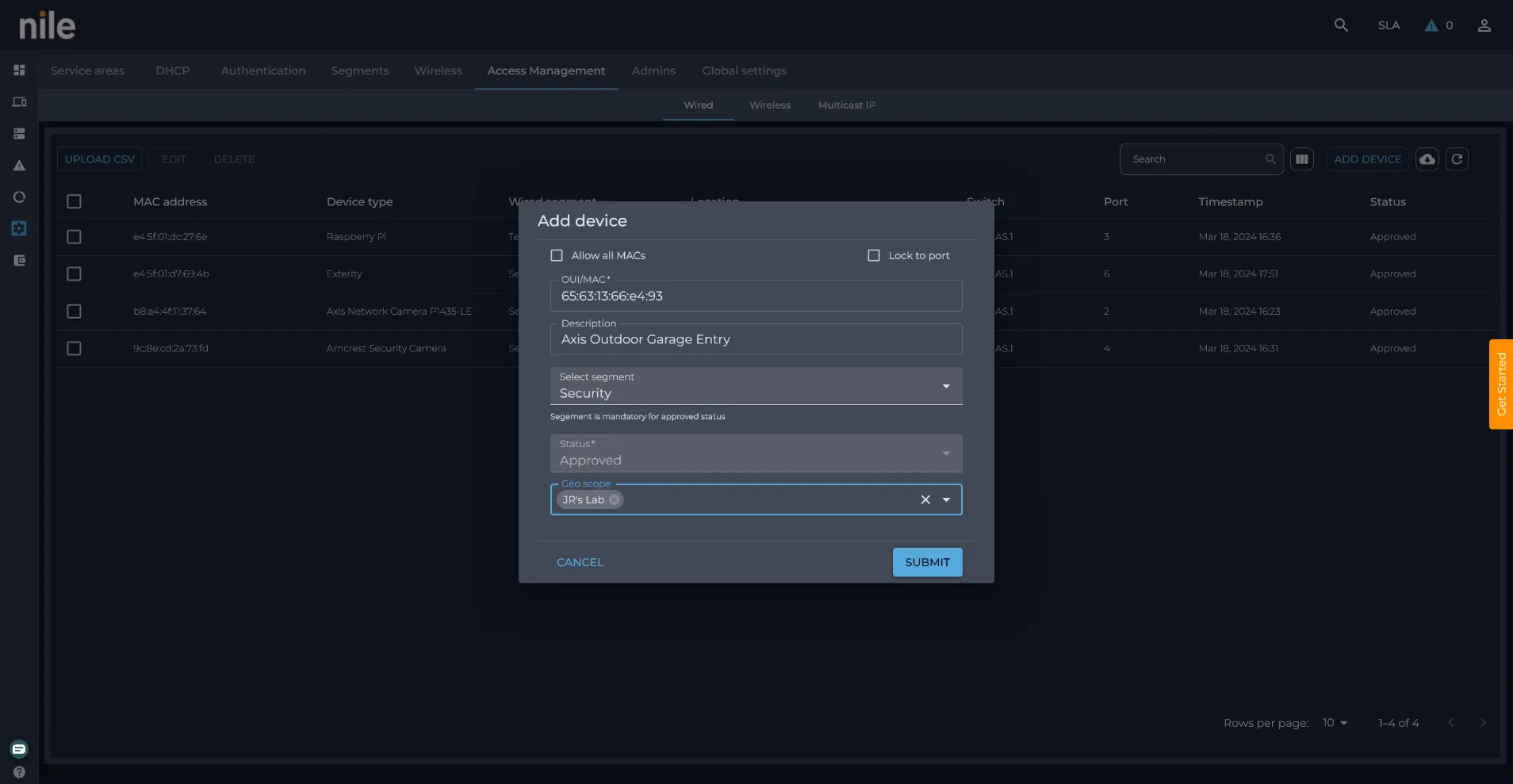Switch to the Multicast IP sub-tab
This screenshot has width=1513, height=784.
(847, 105)
